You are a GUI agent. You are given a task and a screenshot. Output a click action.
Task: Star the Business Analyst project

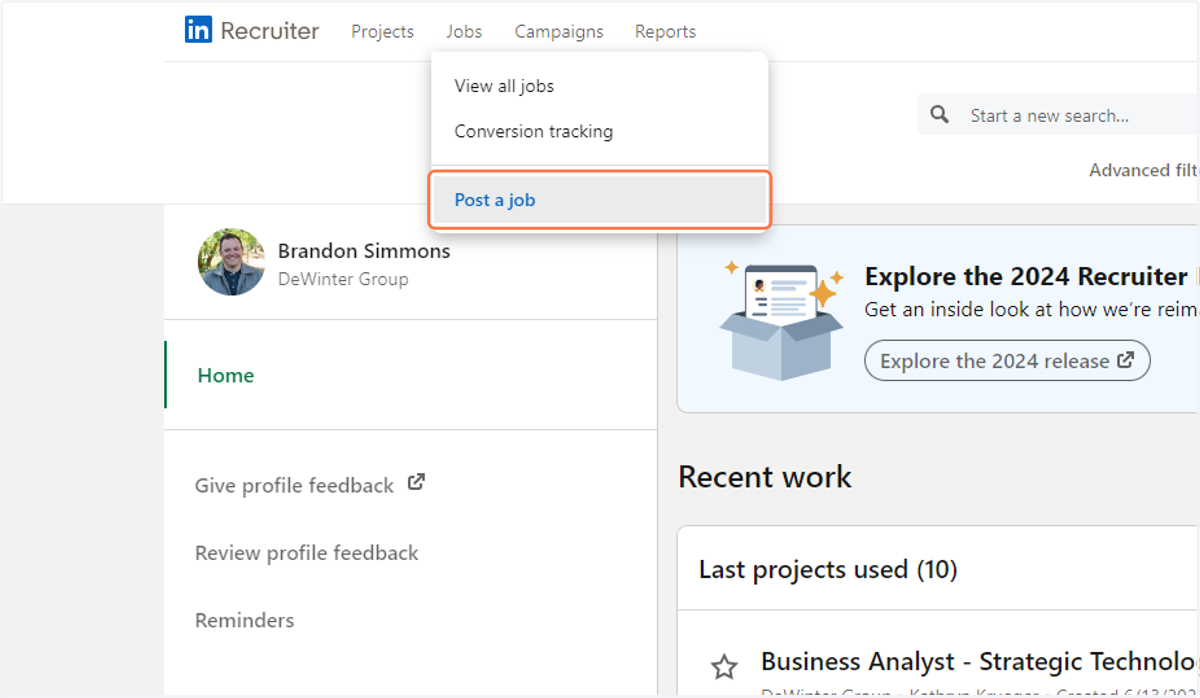723,667
